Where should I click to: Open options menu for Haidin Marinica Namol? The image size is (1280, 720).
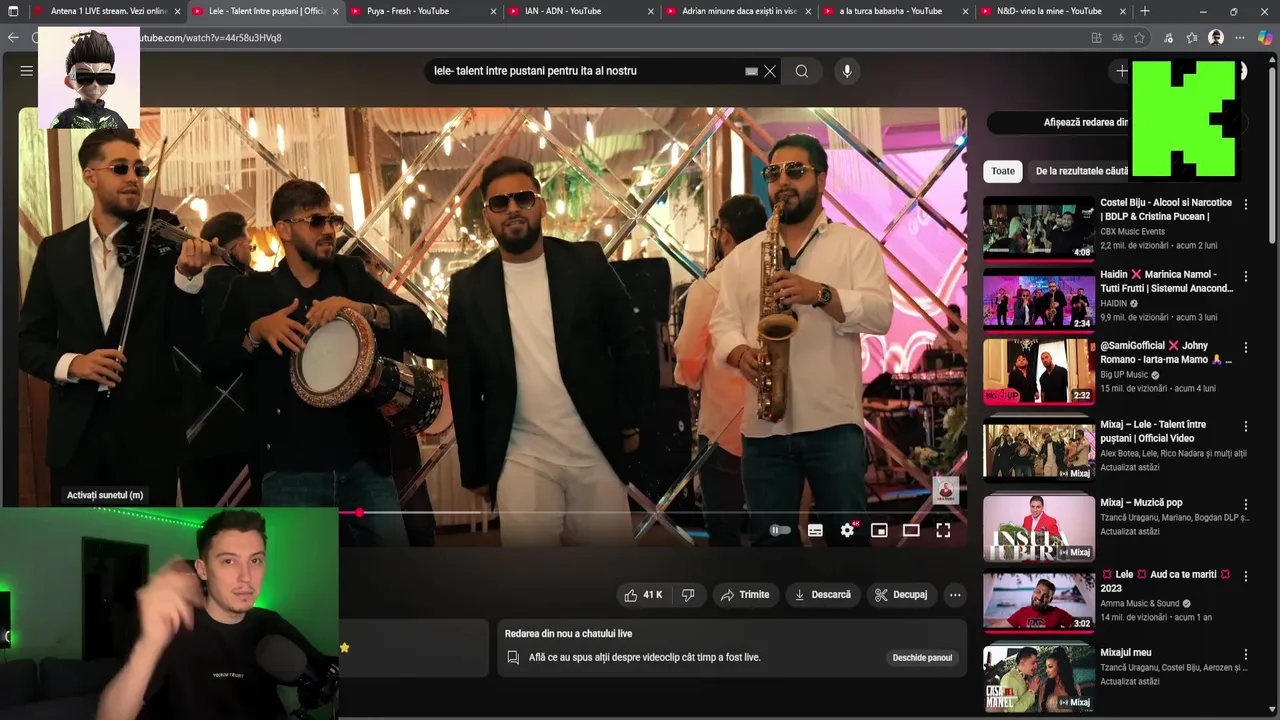(x=1246, y=276)
